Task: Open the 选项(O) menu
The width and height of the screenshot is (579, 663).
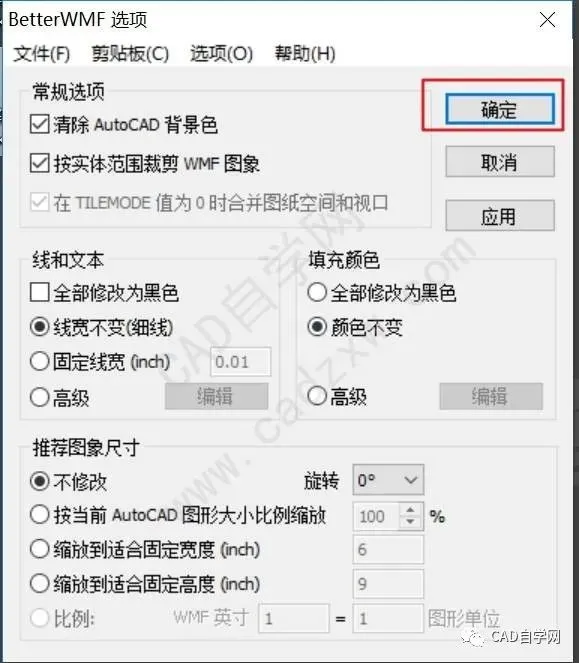Action: click(x=221, y=54)
